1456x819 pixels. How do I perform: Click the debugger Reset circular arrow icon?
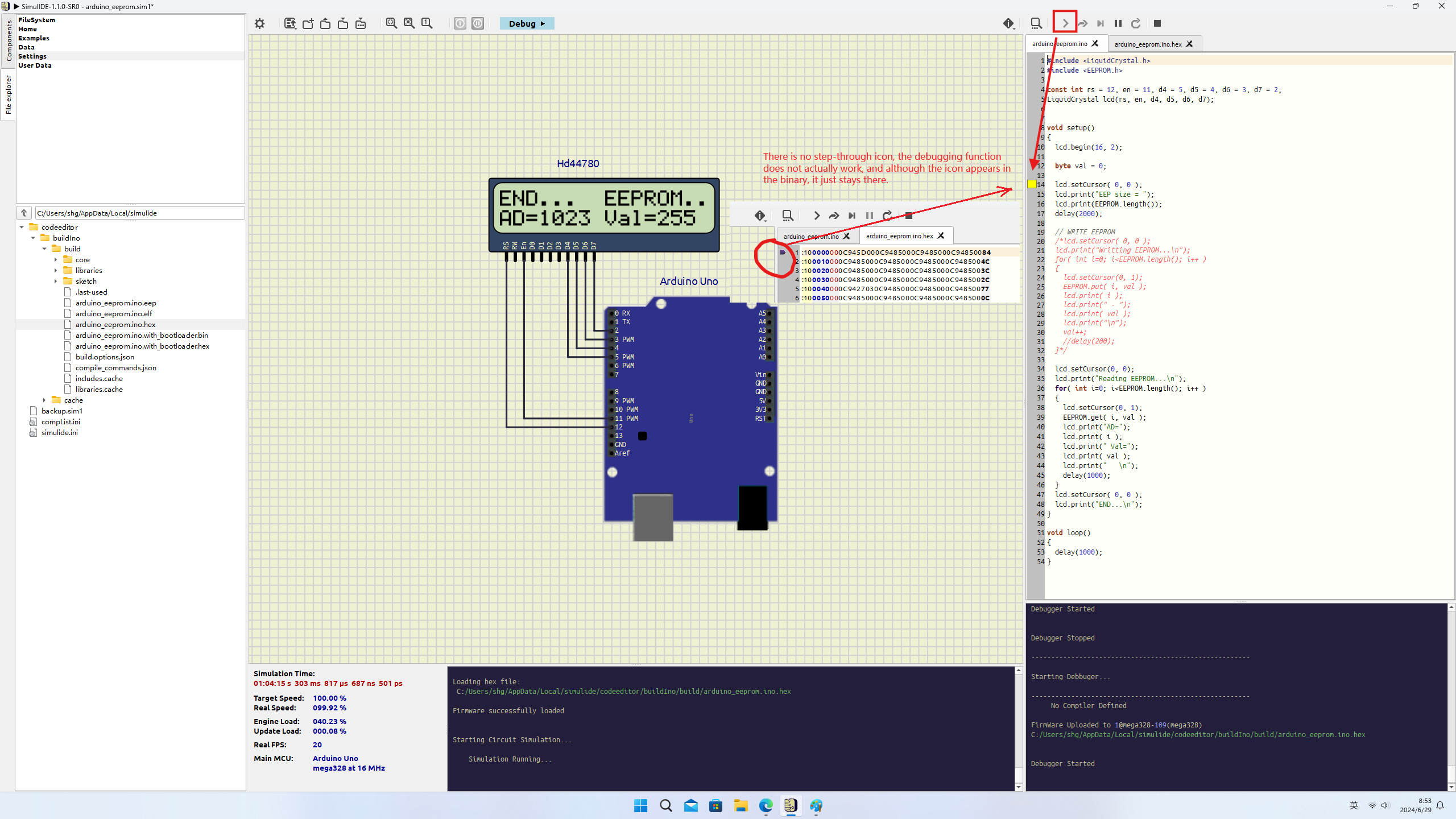click(1136, 23)
